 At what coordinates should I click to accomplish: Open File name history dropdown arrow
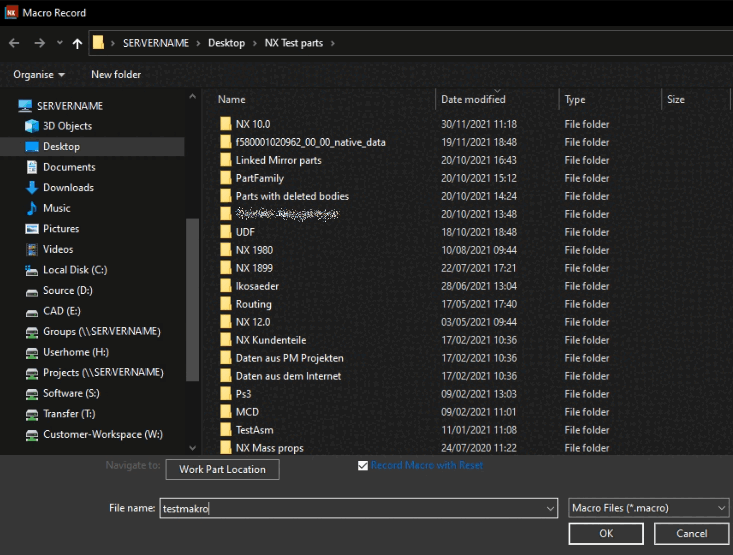click(551, 508)
